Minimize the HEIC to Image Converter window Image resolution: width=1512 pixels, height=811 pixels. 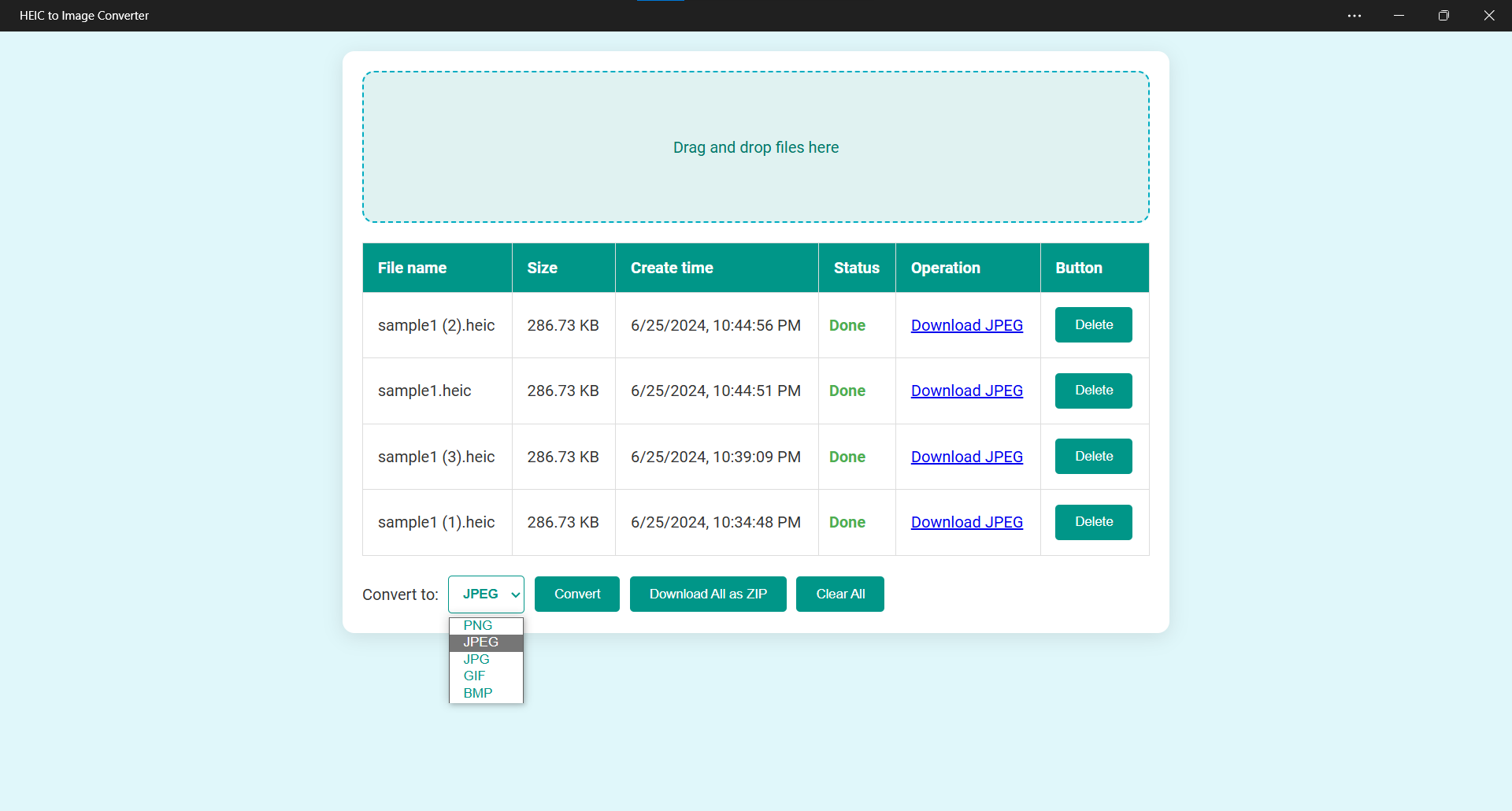[1399, 16]
